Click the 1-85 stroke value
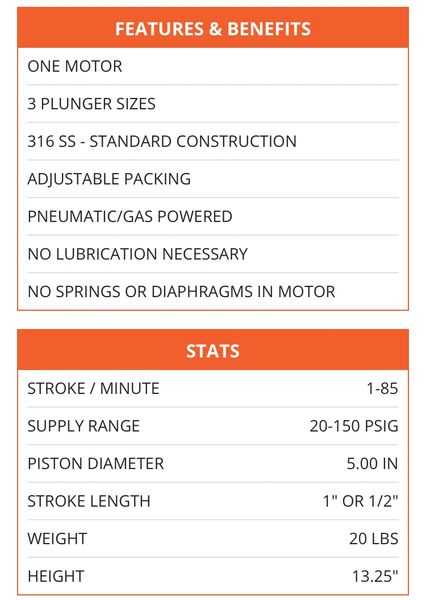This screenshot has width=426, height=600. click(x=382, y=388)
